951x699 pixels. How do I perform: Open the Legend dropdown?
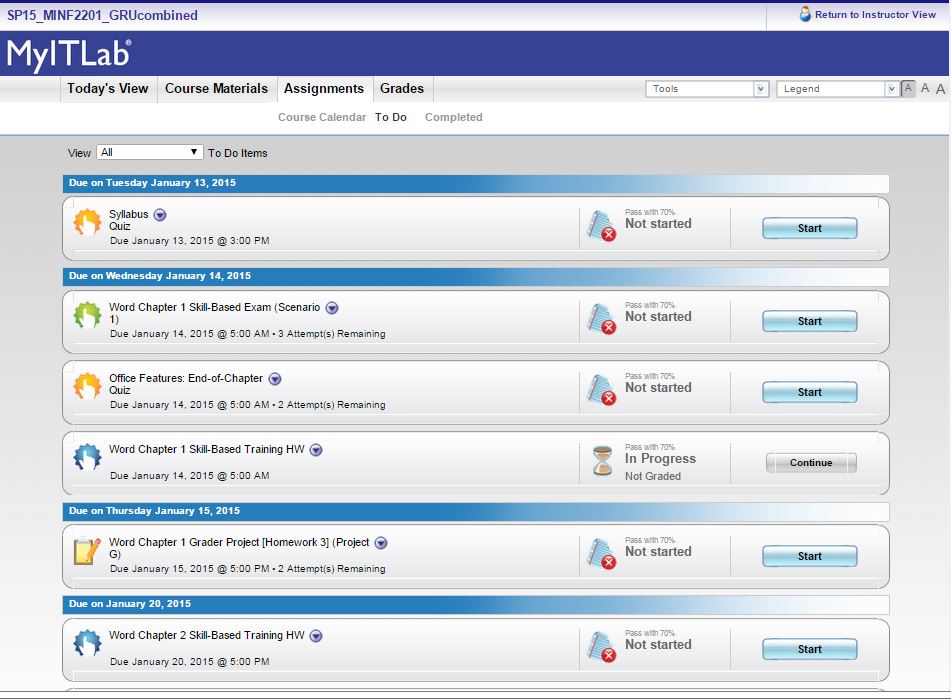[x=837, y=89]
